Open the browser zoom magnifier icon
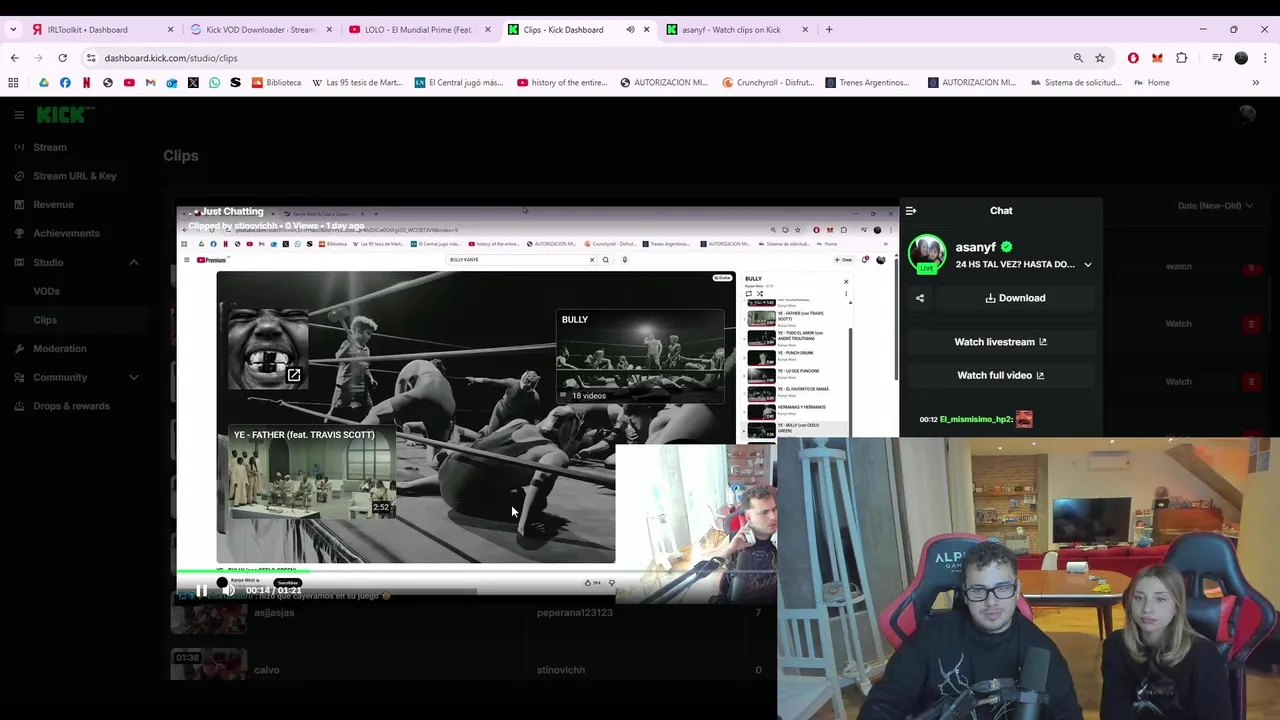The width and height of the screenshot is (1280, 720). (x=1078, y=58)
